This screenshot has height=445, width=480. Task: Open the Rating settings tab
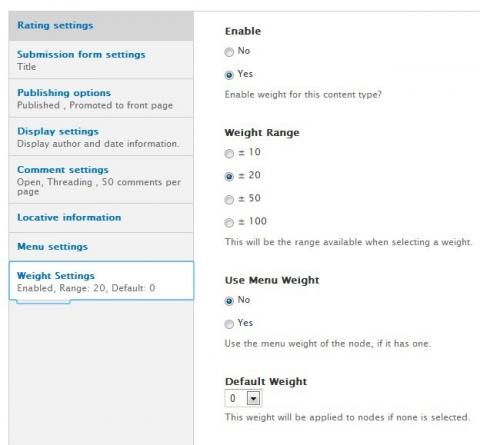click(x=101, y=26)
